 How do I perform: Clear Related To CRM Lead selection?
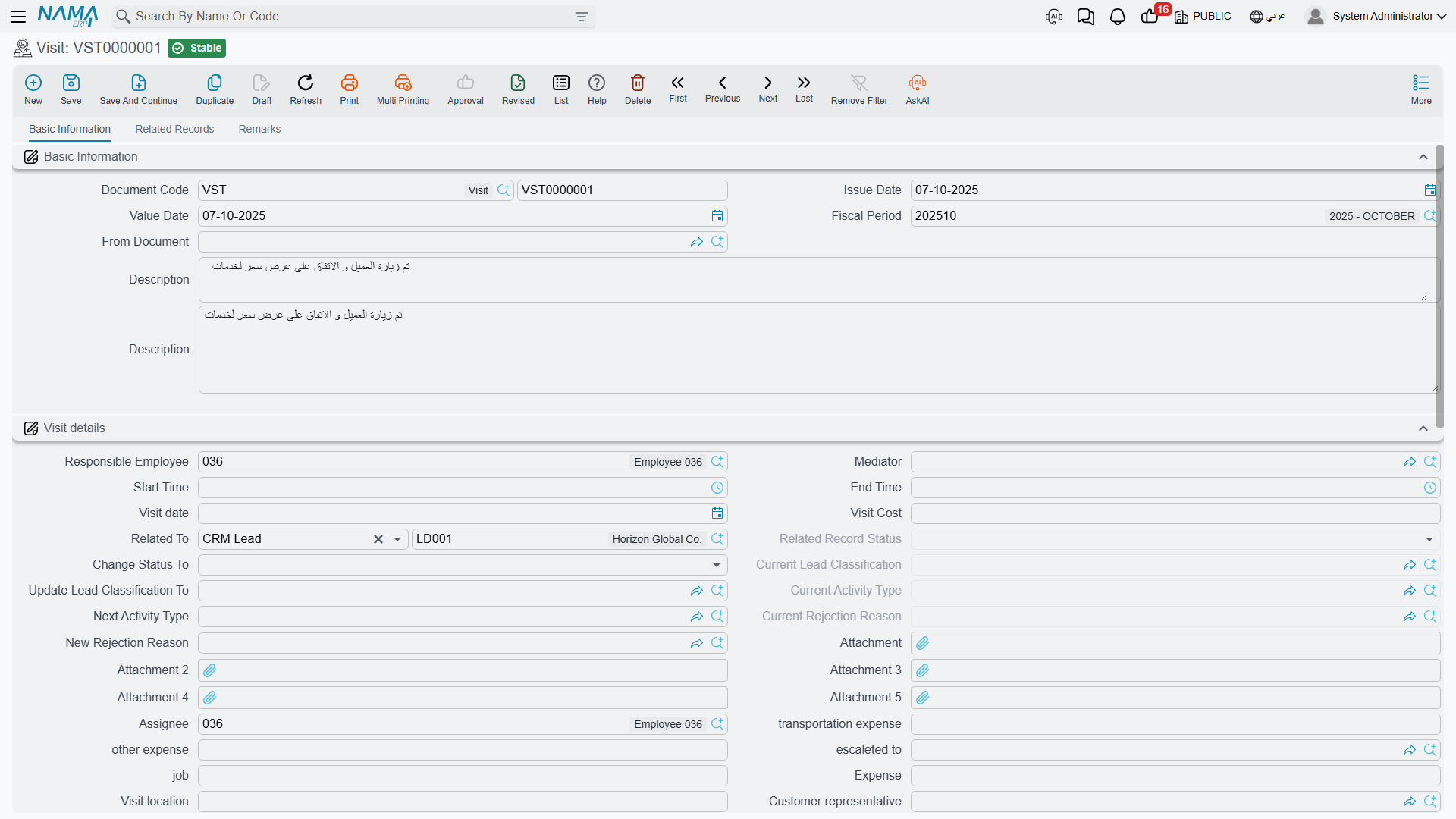click(x=378, y=539)
